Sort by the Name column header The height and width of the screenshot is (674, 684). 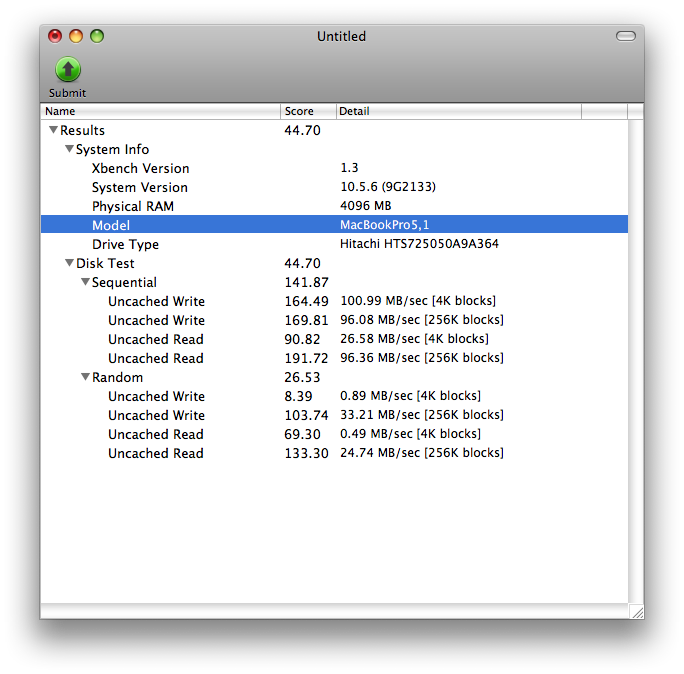click(161, 111)
